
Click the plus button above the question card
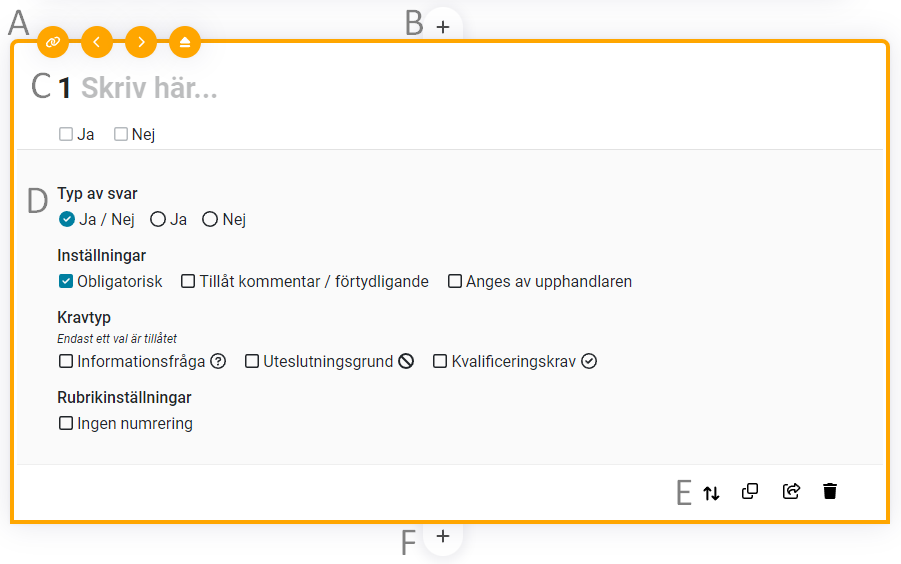pyautogui.click(x=443, y=26)
